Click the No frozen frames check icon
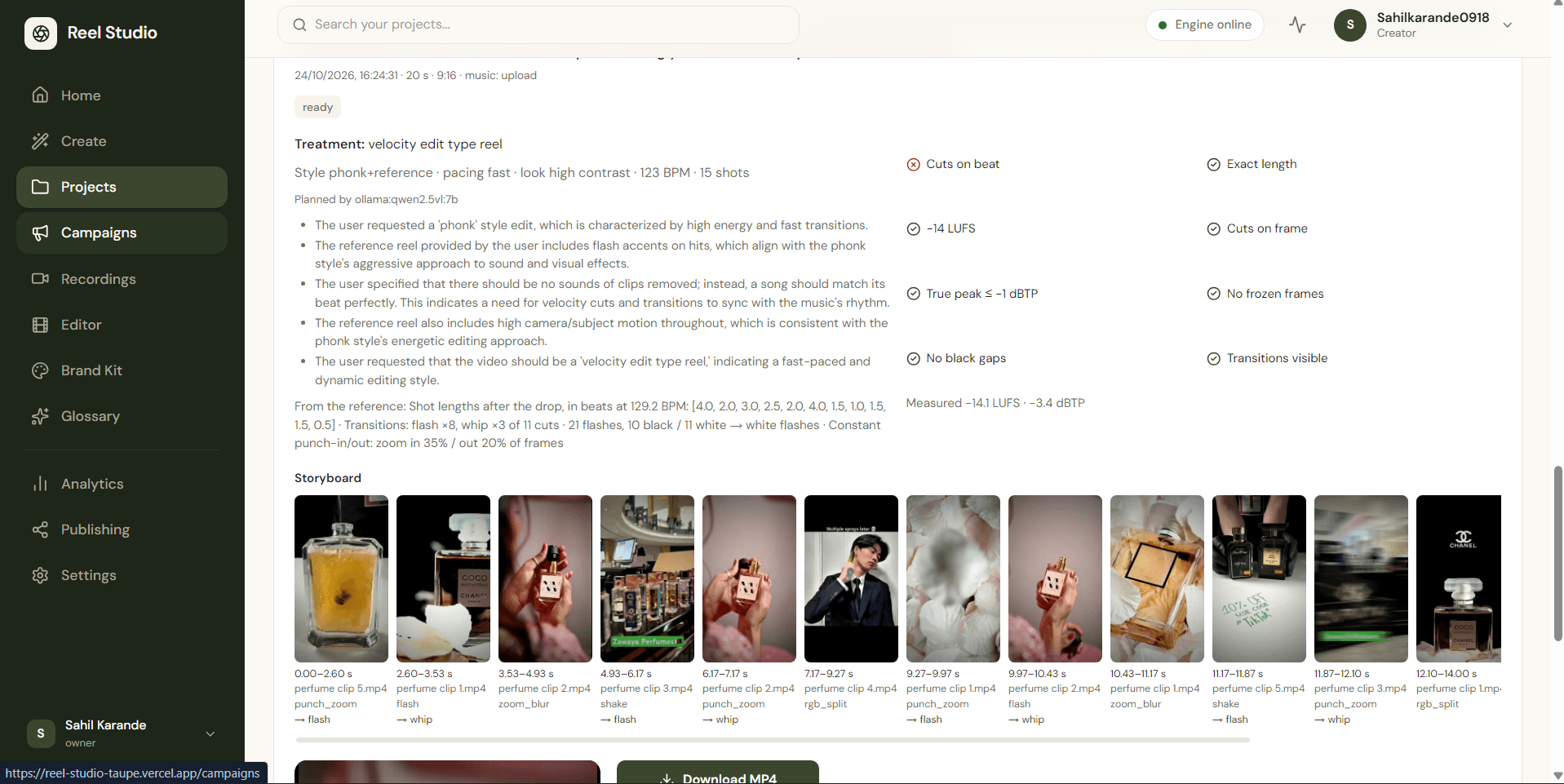Viewport: 1564px width, 784px height. click(x=1213, y=294)
